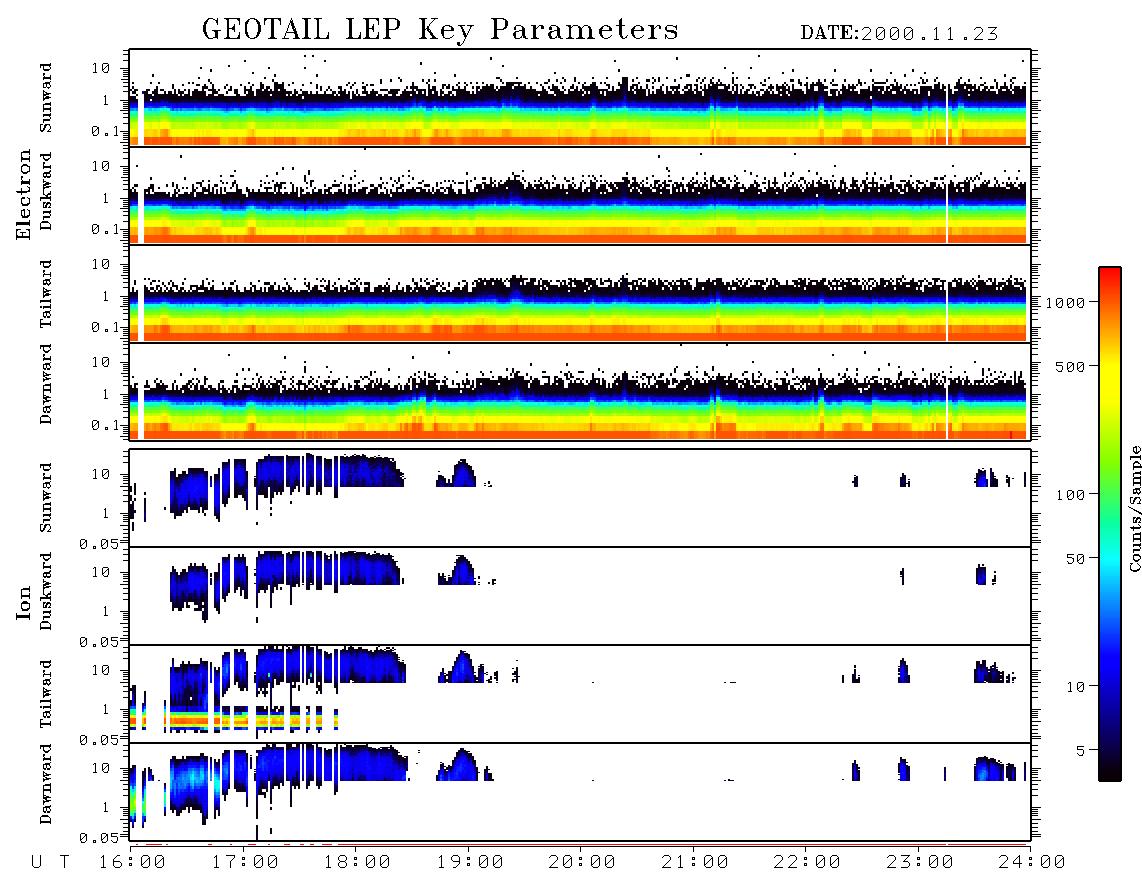The image size is (1142, 880).
Task: Click the 17:00 time tick label
Action: pos(245,862)
